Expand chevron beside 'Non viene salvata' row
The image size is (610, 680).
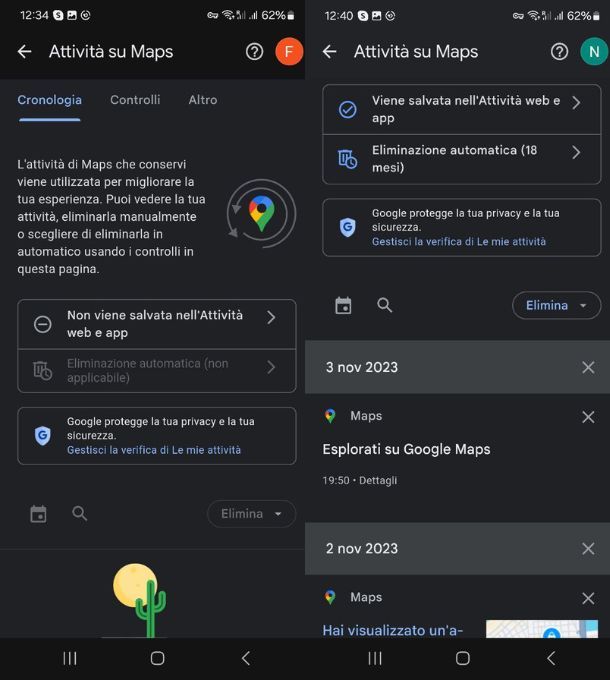coord(271,317)
